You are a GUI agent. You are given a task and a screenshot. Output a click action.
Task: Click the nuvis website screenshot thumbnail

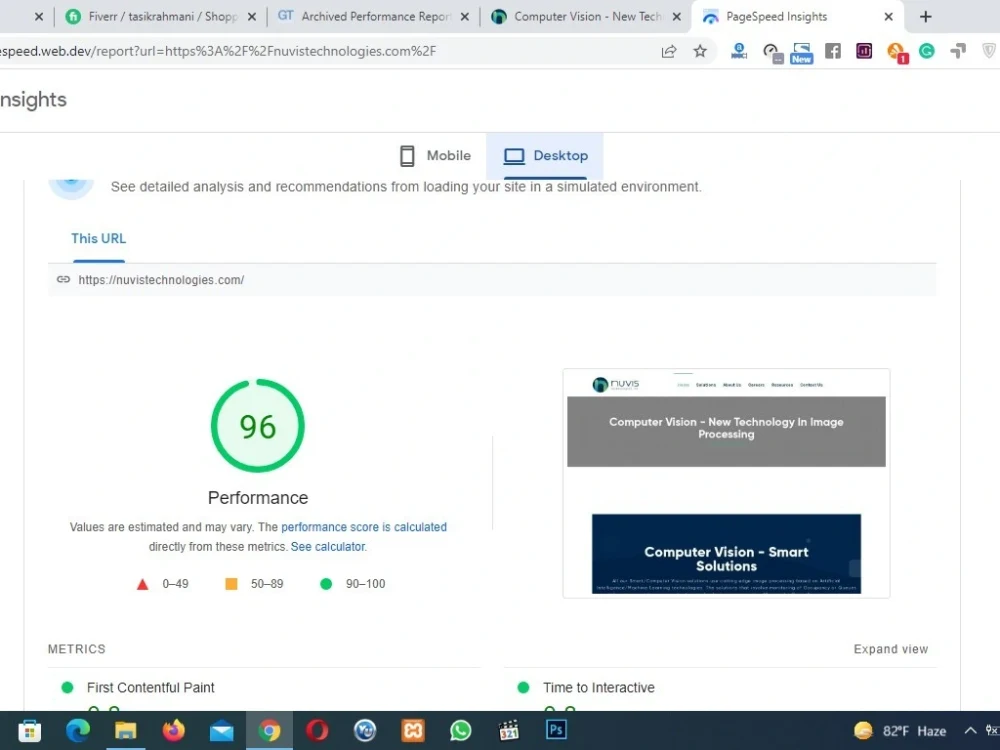[726, 483]
